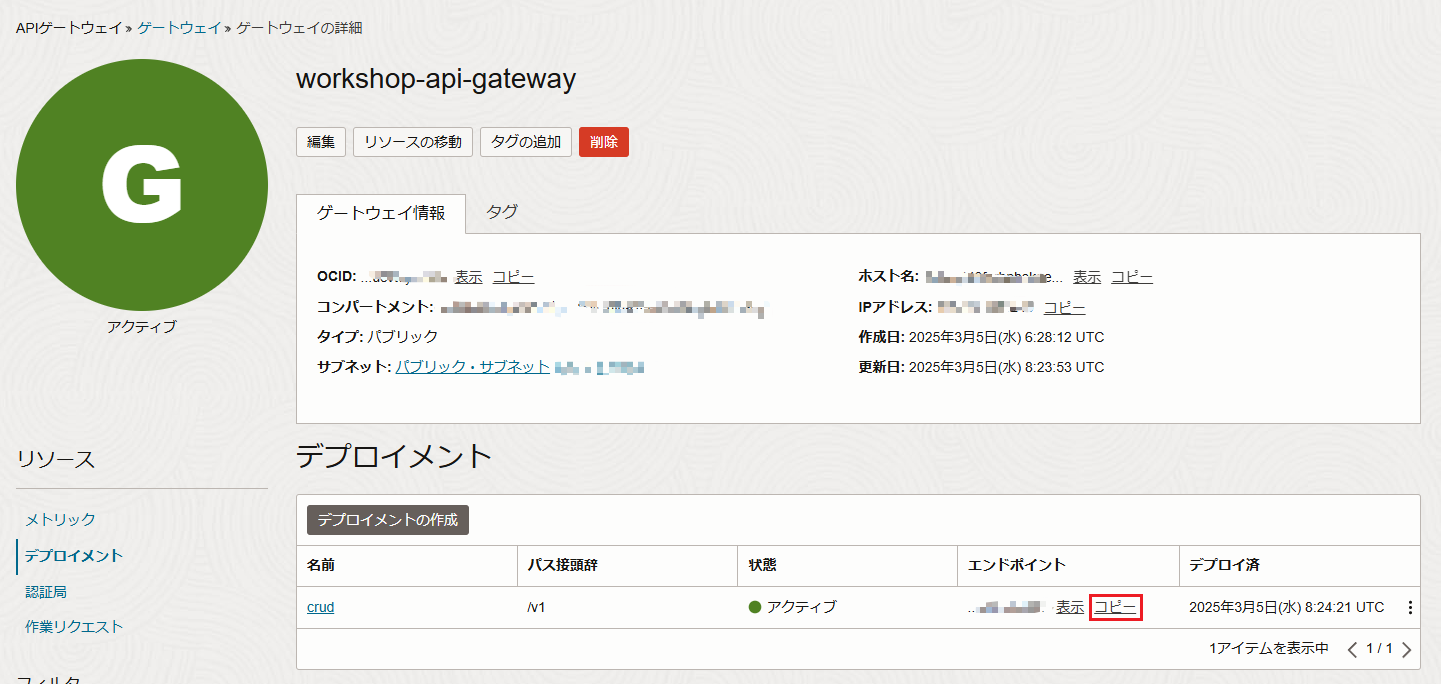This screenshot has height=684, width=1441.
Task: Copy the hostname
Action: tap(1132, 277)
